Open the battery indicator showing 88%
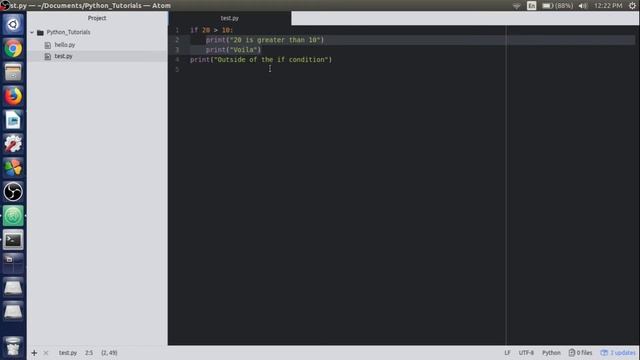 [558, 6]
